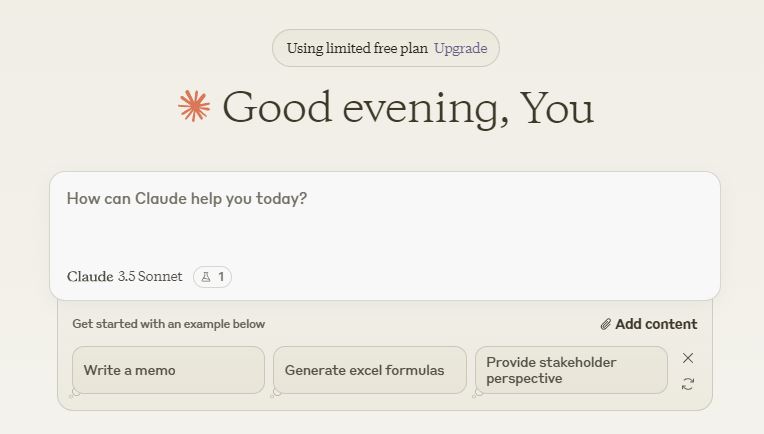This screenshot has height=434, width=764.
Task: Click the Get started with an example below label
Action: click(169, 324)
